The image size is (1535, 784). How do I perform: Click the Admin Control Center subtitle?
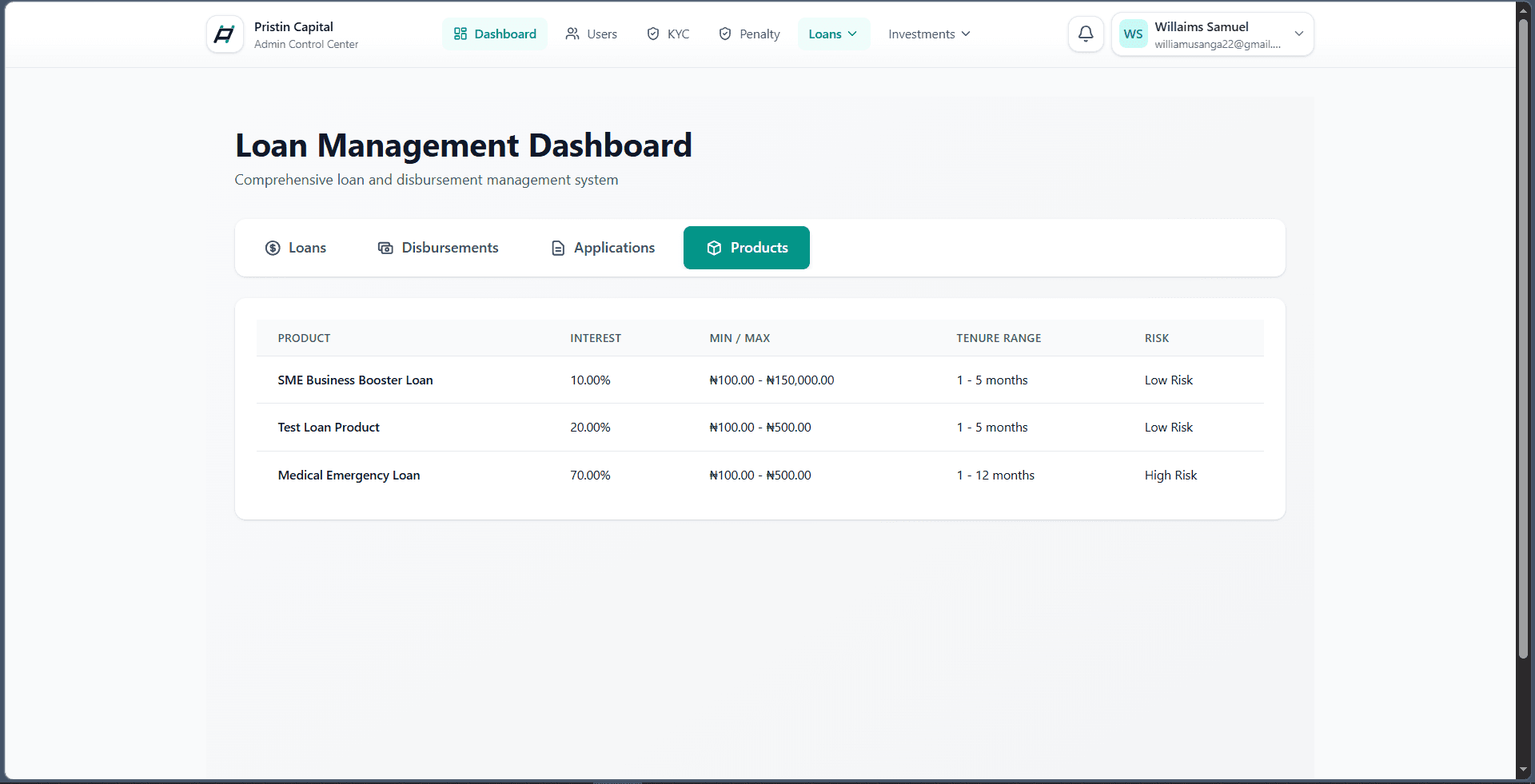306,44
